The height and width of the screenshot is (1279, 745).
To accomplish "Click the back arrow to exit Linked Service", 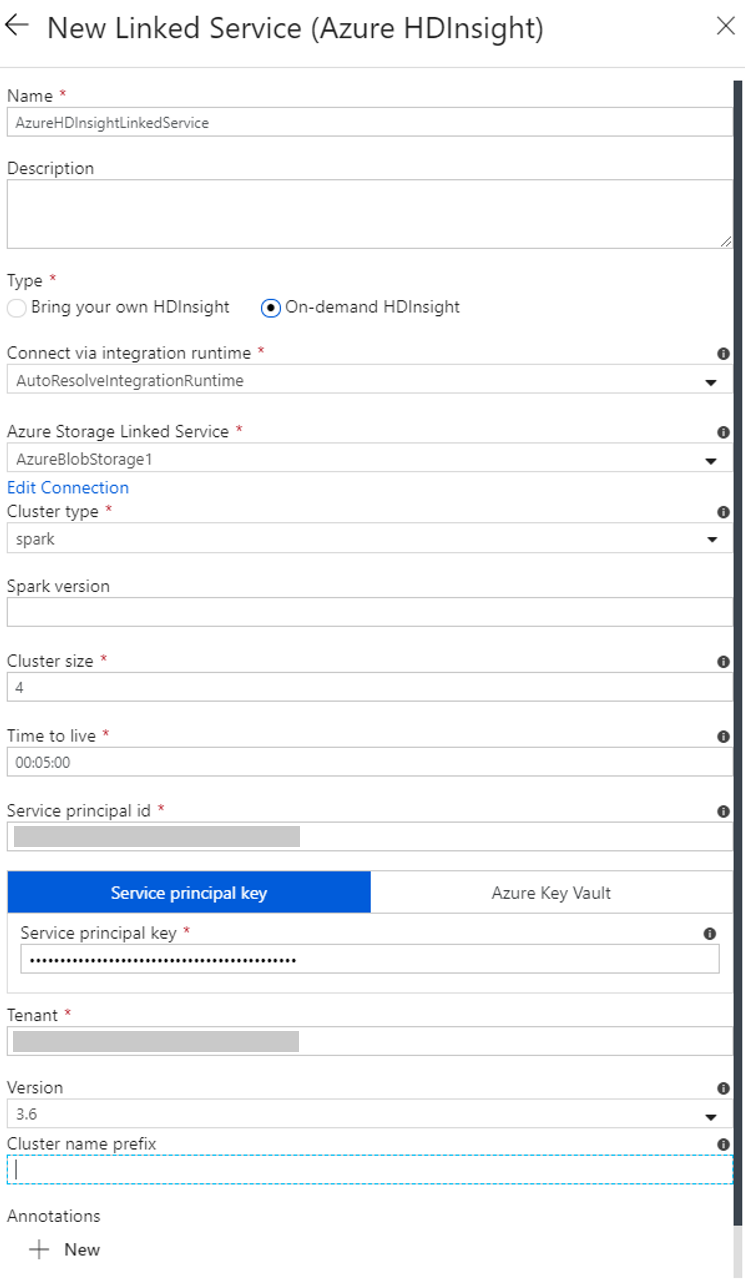I will point(18,27).
